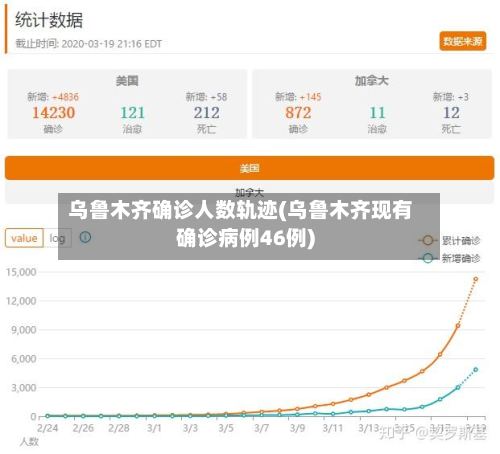This screenshot has height=454, width=500.
Task: Click the 3/9 x-axis date label
Action: 297,428
